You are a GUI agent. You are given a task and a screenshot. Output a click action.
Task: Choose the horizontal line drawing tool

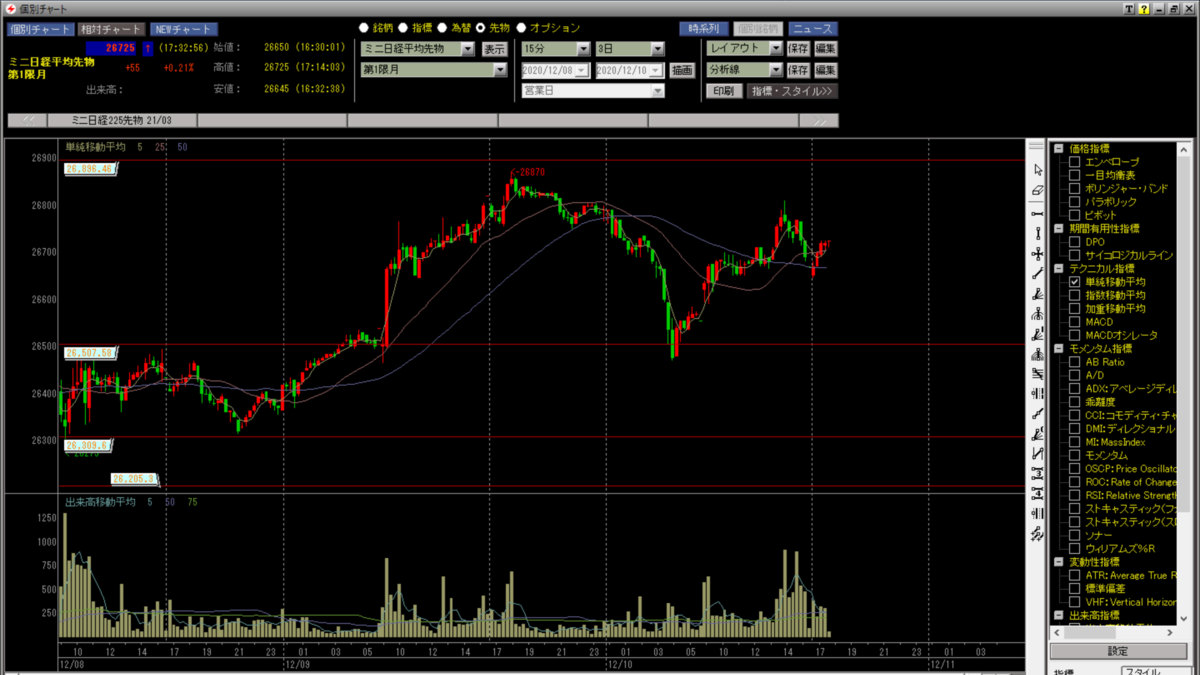click(1037, 214)
